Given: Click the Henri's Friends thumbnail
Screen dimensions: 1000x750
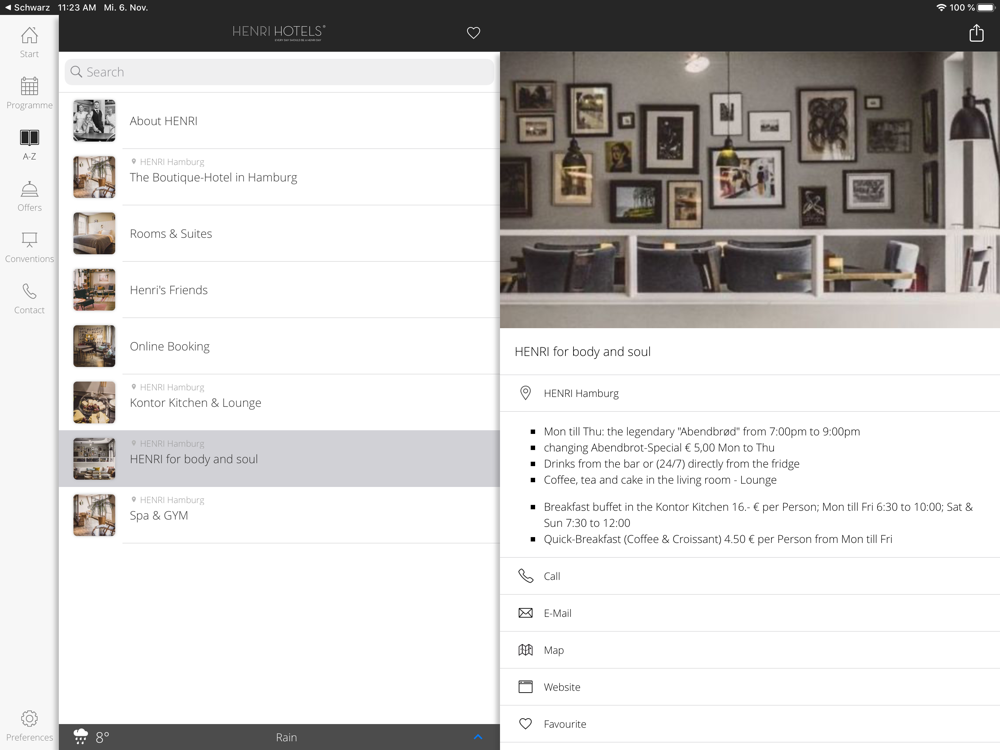Looking at the screenshot, I should [x=94, y=290].
